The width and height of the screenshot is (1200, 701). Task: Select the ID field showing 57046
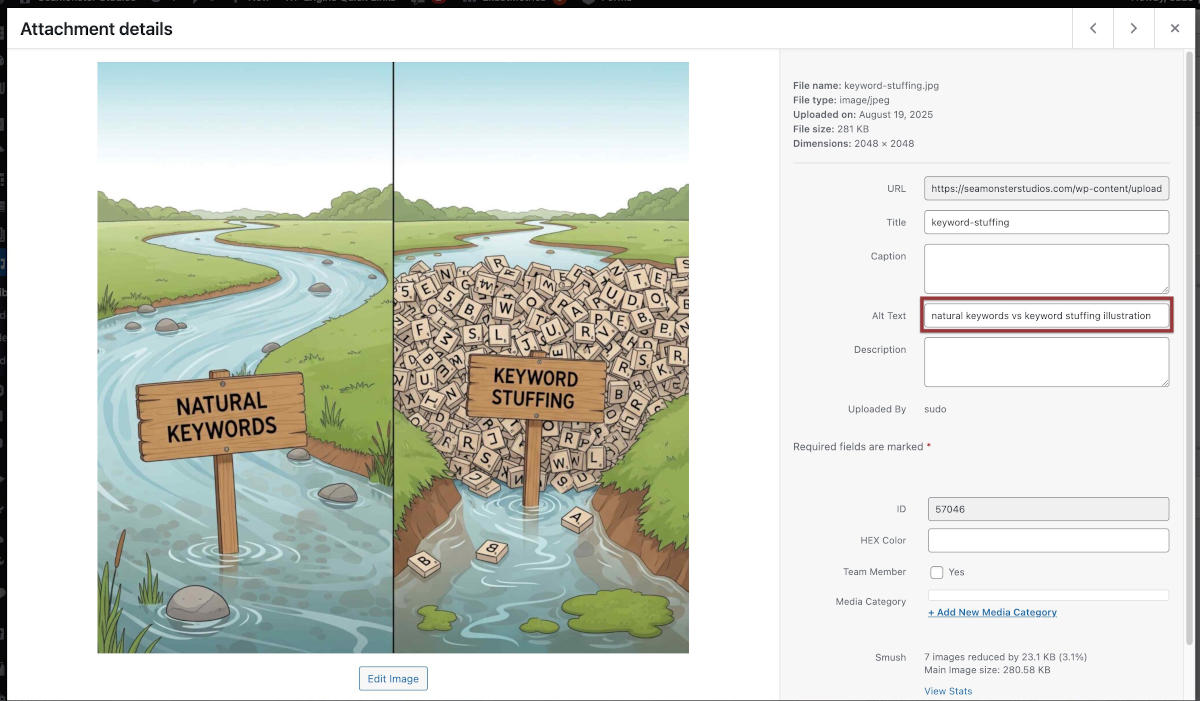(x=1048, y=509)
